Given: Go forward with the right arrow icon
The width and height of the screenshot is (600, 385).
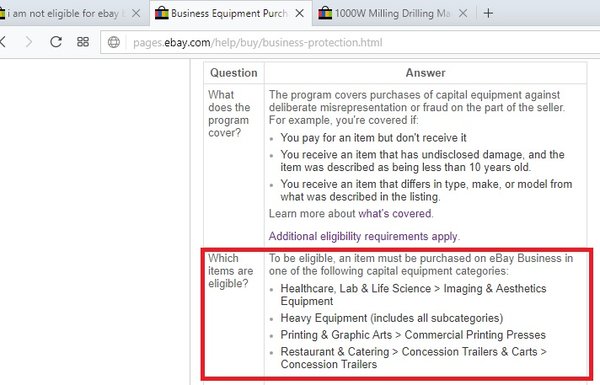Looking at the screenshot, I should coord(29,41).
